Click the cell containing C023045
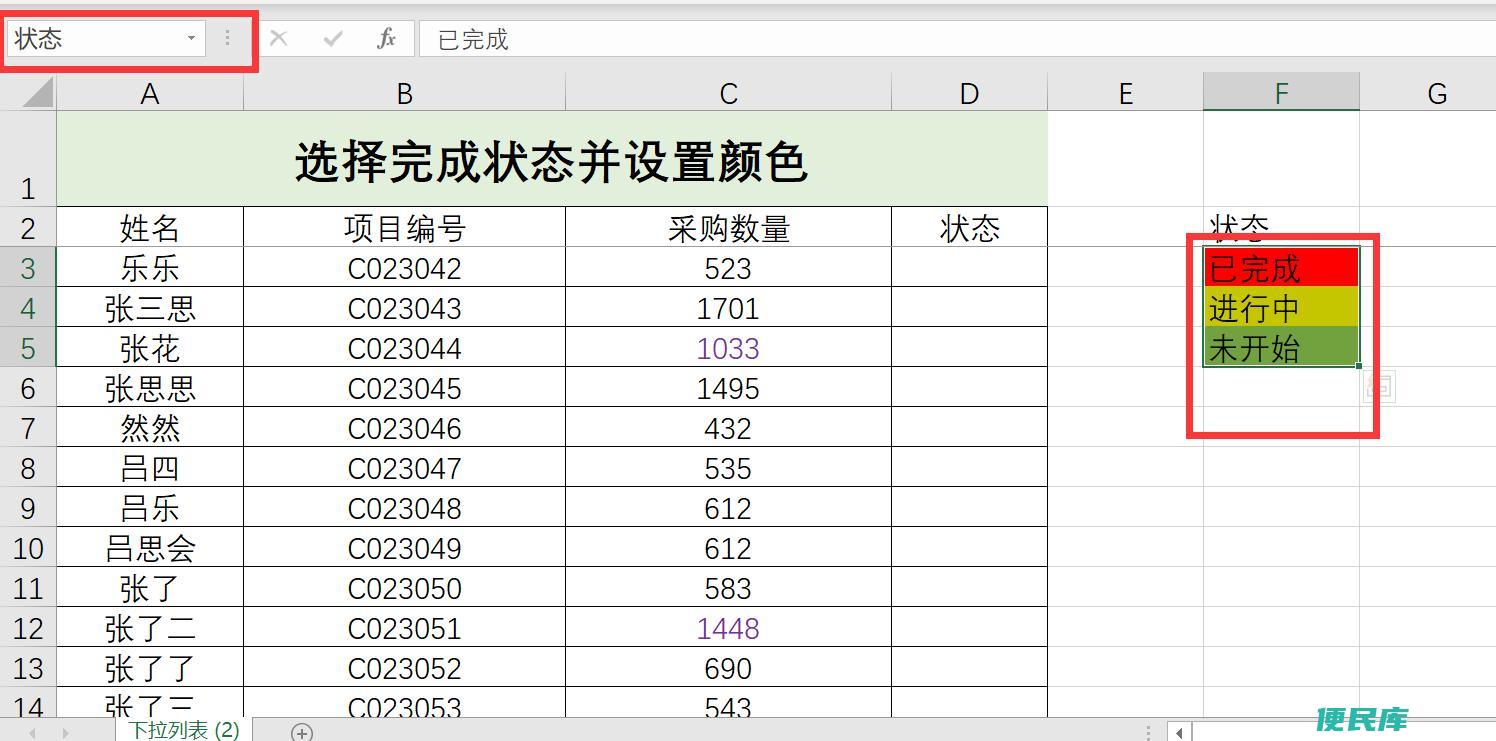Screen dimensions: 1496x741 (x=405, y=387)
